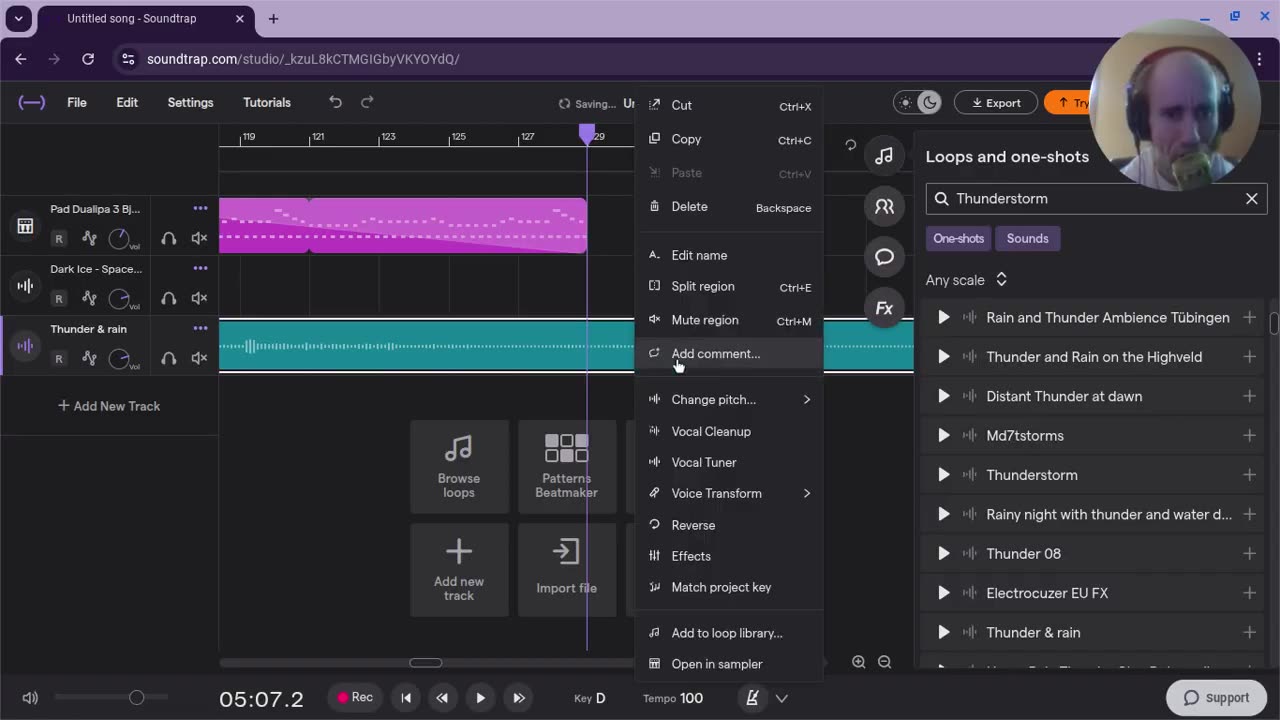Add Distant Thunder at dawn to project
Viewport: 1280px width, 720px height.
click(1249, 396)
